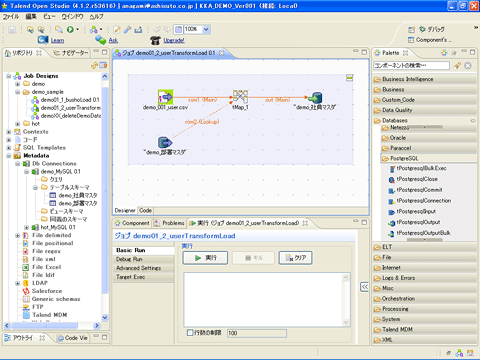Clear the palette search with X icon

tap(468, 65)
